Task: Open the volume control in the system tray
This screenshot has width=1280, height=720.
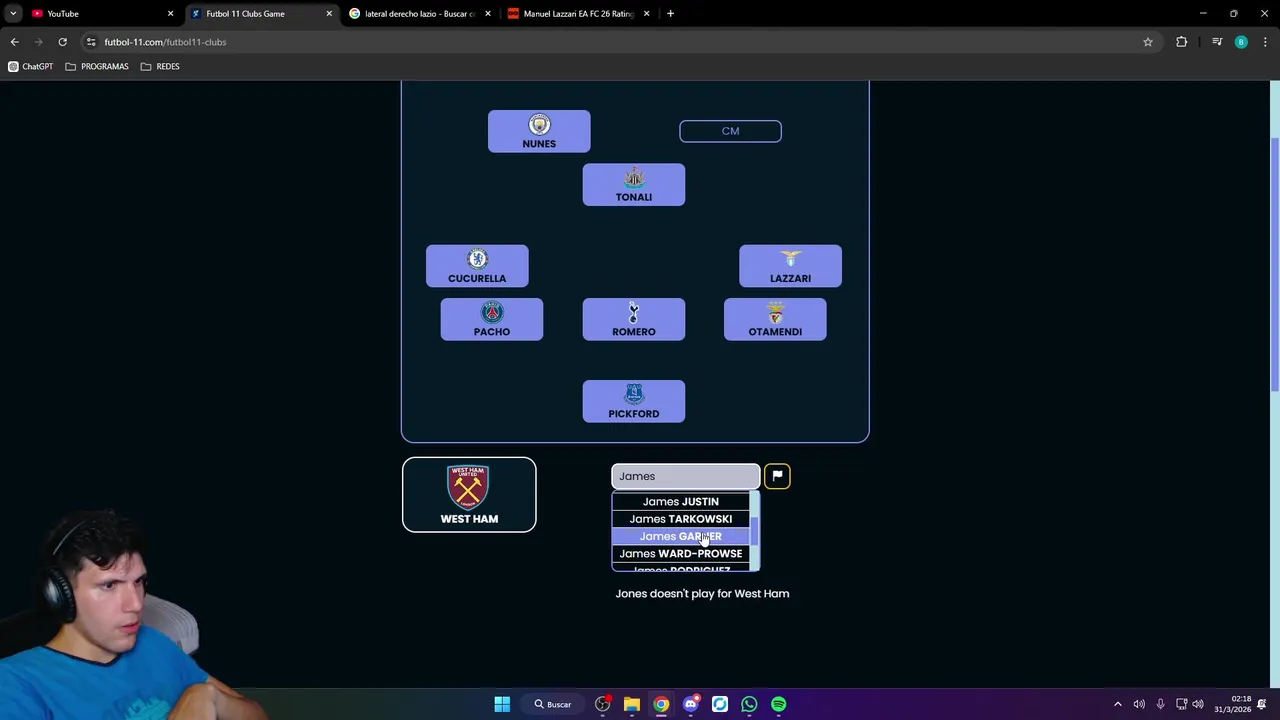Action: click(x=1198, y=704)
